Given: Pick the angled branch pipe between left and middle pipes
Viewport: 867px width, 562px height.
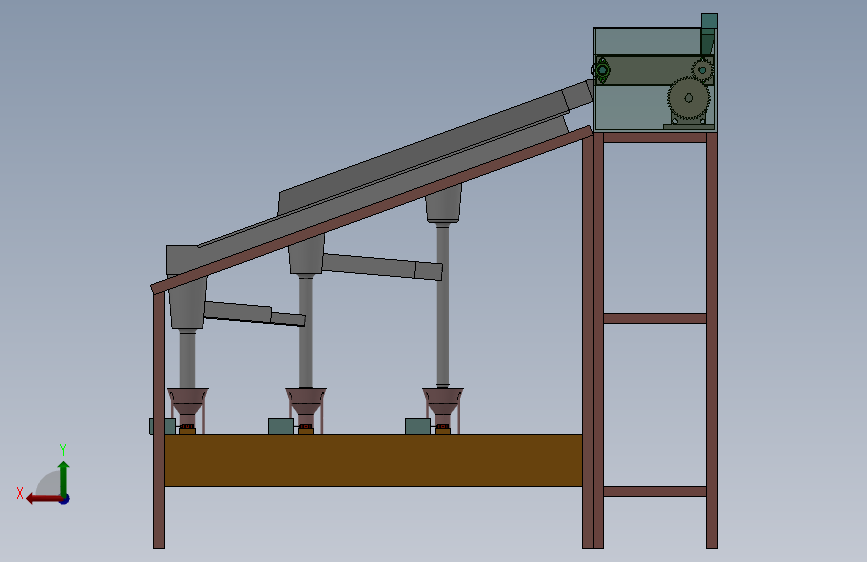Looking at the screenshot, I should click(254, 314).
